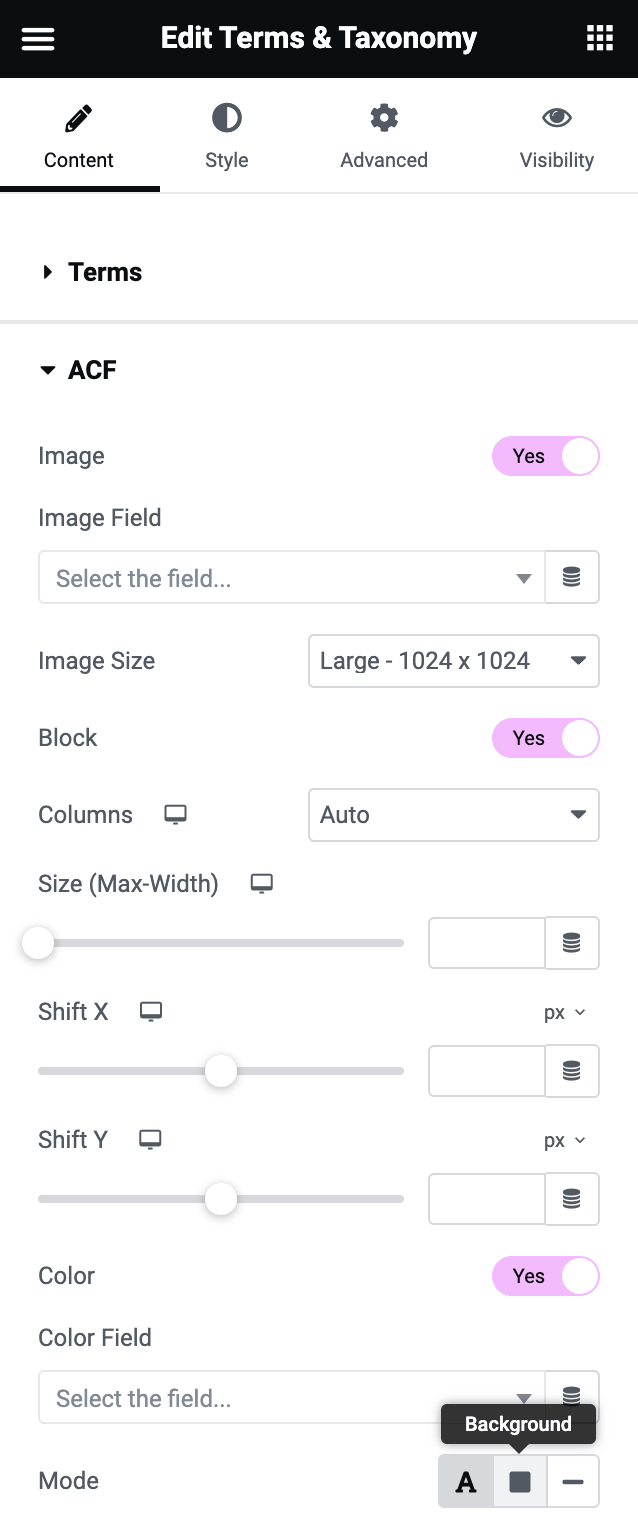
Task: Select the line mode dash icon
Action: (573, 1481)
